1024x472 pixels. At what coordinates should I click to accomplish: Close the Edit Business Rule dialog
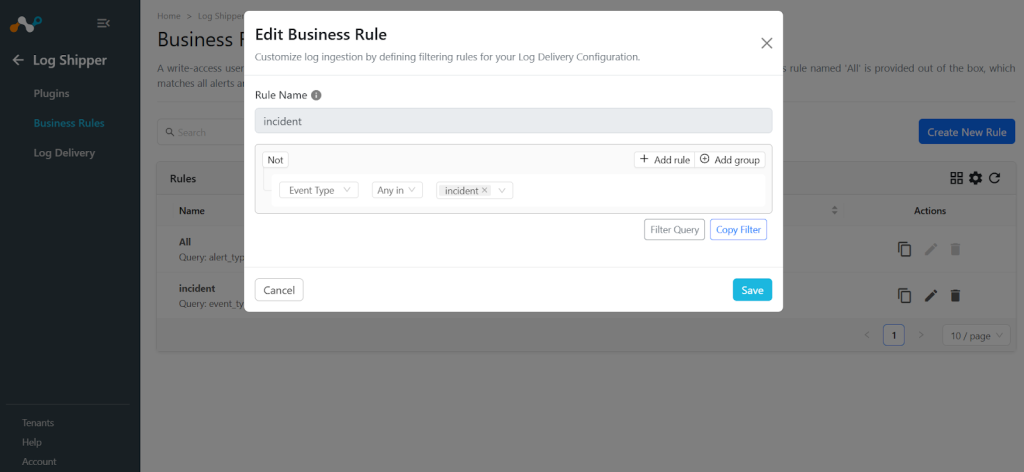tap(767, 43)
